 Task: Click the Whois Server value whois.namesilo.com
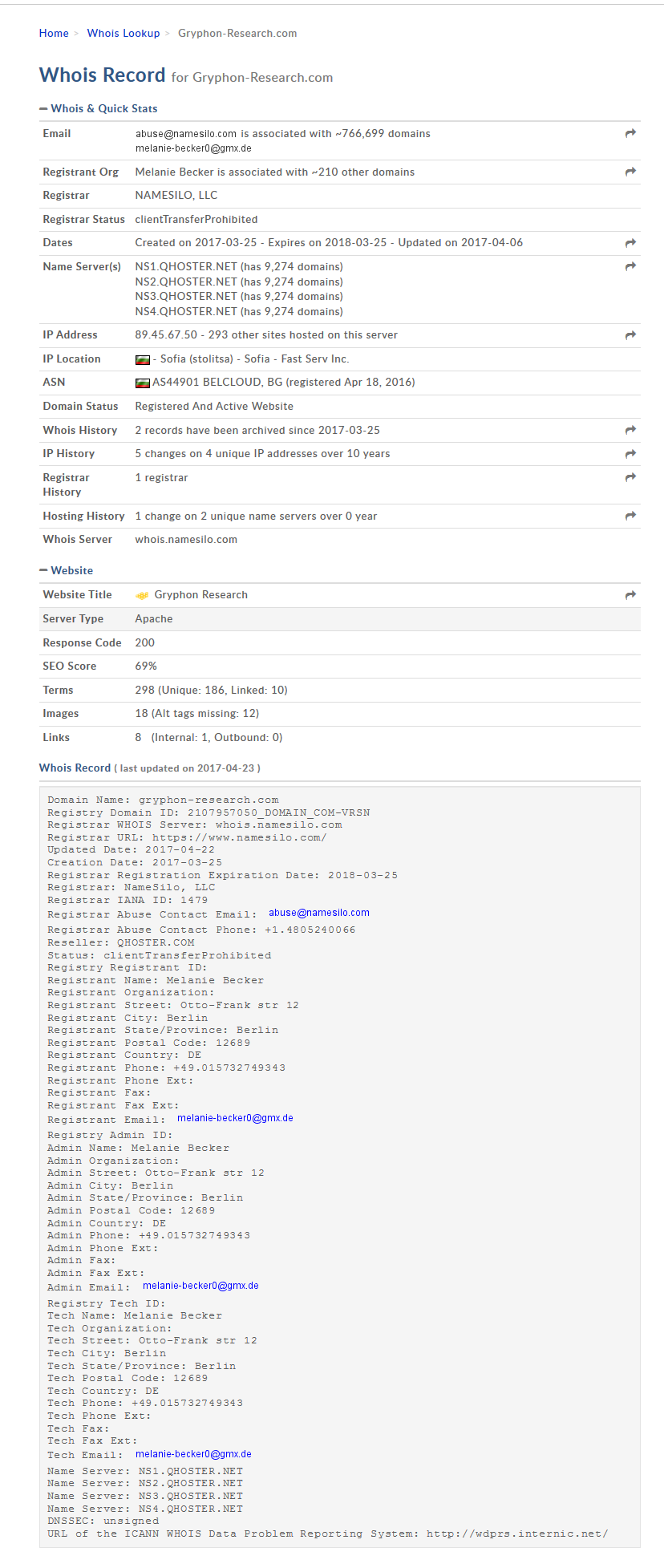[186, 539]
